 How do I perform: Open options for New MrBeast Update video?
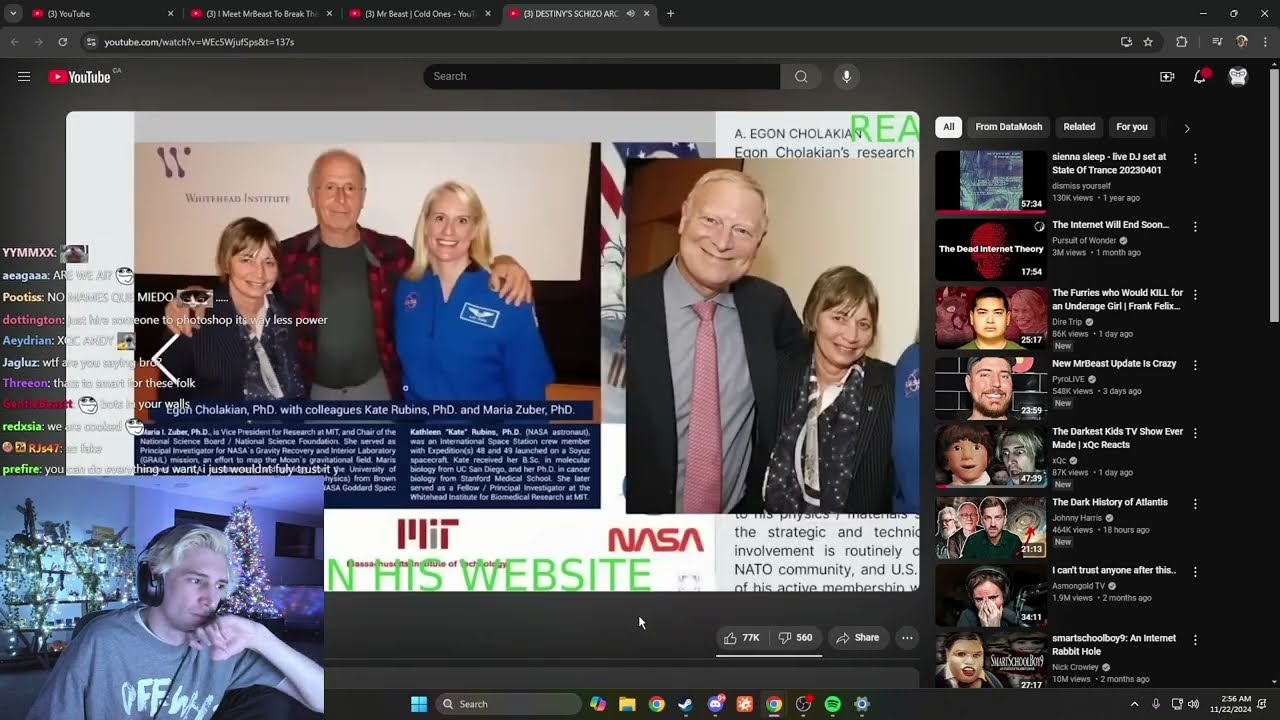(x=1195, y=365)
